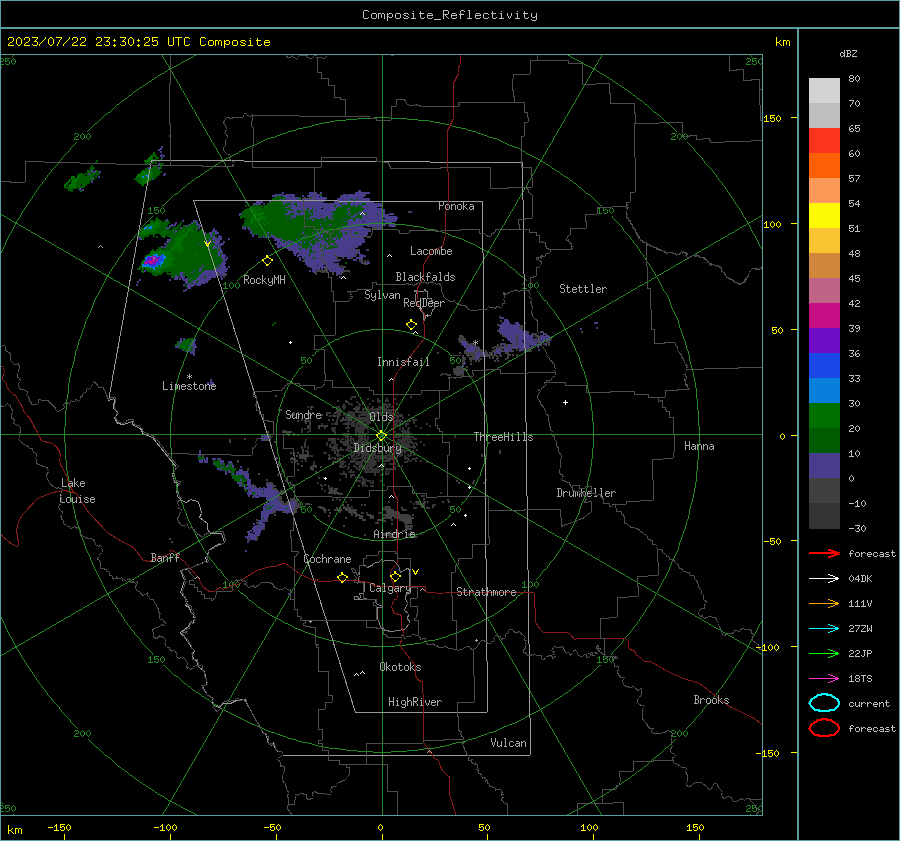
Task: Select the cyan 27ZW arrow icon
Action: coord(824,629)
